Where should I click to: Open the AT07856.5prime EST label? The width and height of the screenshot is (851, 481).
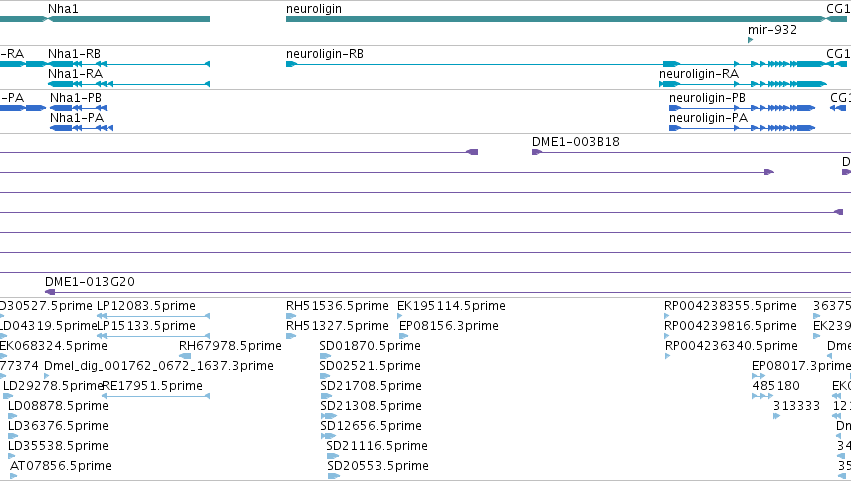point(61,466)
